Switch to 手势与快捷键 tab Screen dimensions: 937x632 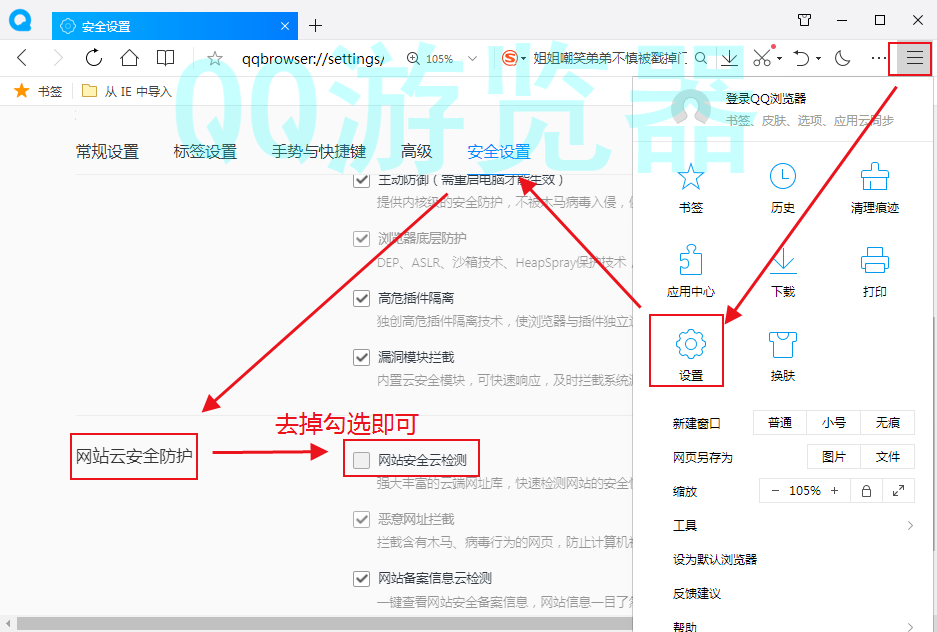click(x=319, y=152)
